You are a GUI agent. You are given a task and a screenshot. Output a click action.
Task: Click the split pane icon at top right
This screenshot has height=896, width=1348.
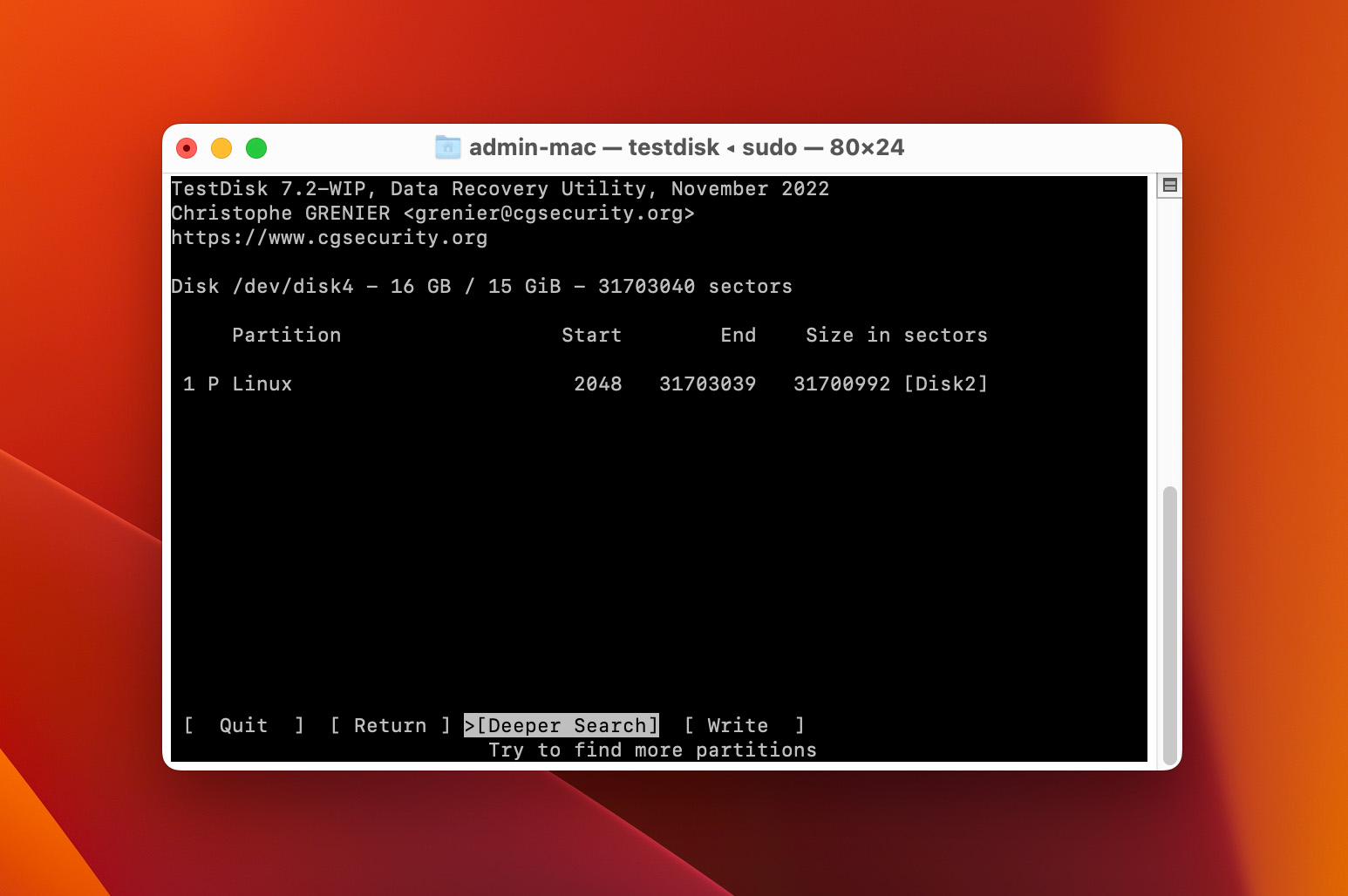(1170, 185)
